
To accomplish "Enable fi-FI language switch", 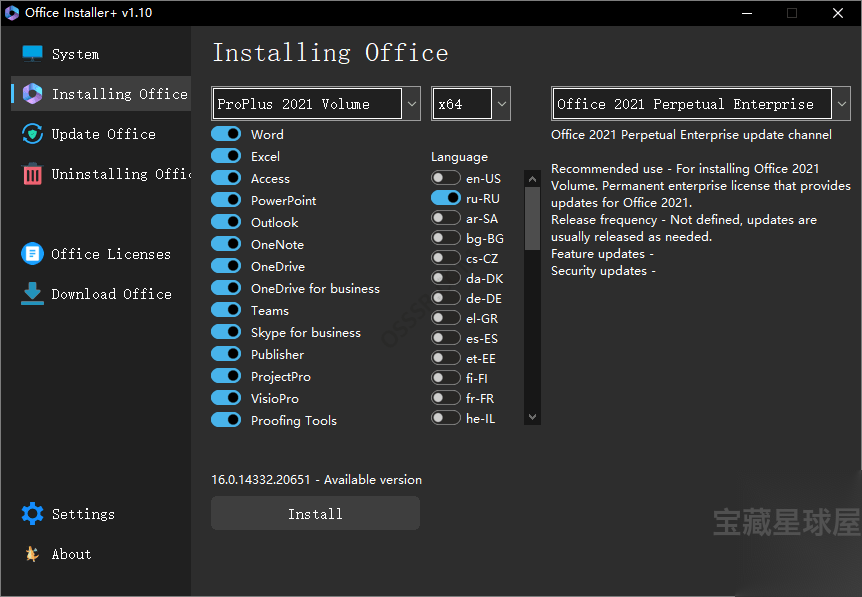I will click(446, 377).
